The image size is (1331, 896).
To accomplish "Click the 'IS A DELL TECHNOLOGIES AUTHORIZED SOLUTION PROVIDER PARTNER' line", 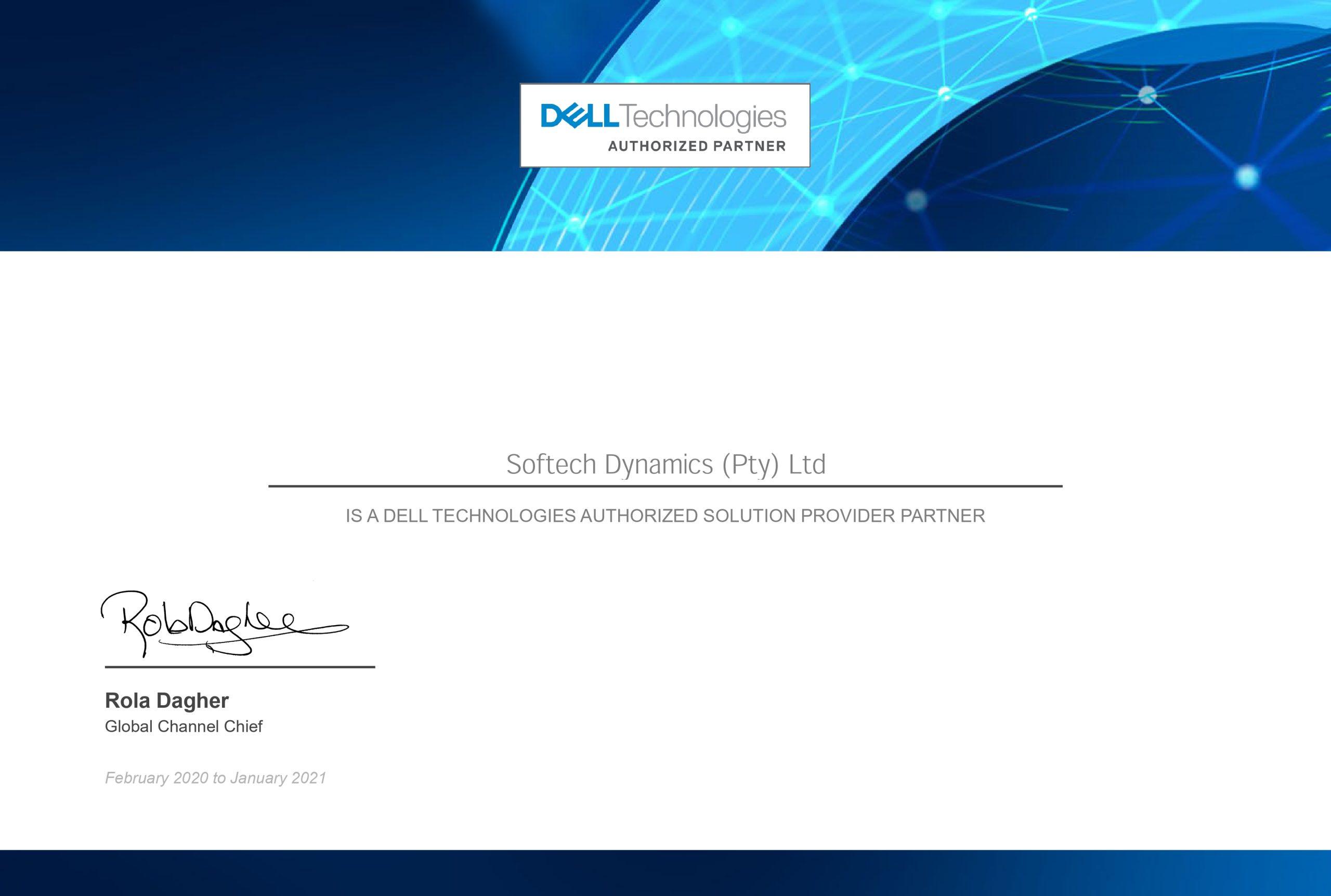I will point(665,516).
